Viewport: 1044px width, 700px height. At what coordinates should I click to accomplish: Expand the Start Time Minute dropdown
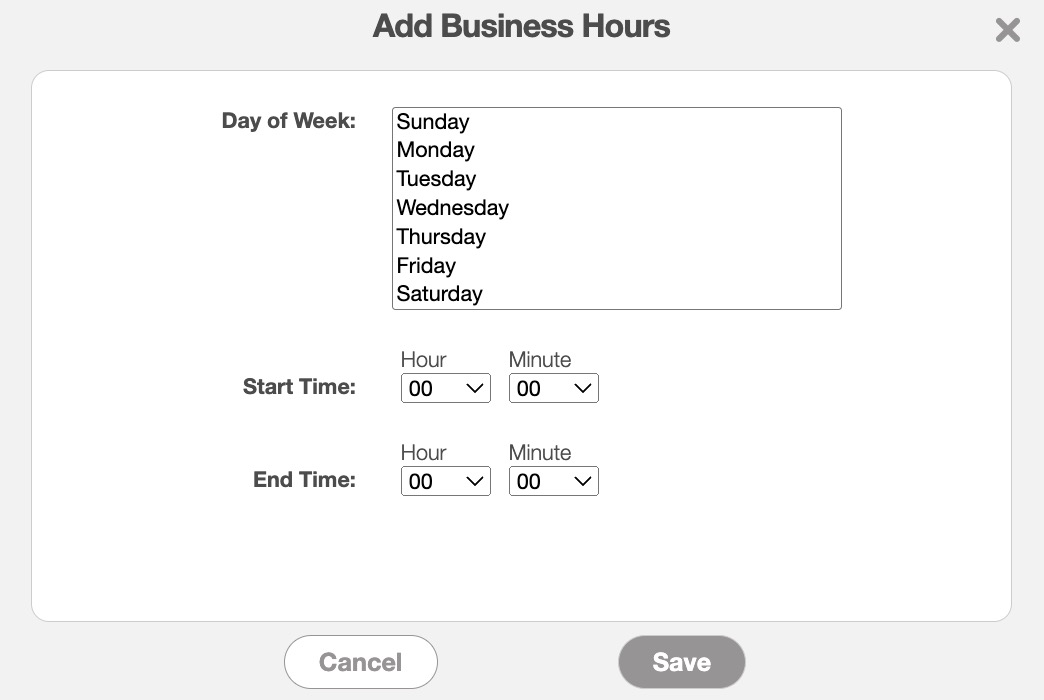coord(553,389)
